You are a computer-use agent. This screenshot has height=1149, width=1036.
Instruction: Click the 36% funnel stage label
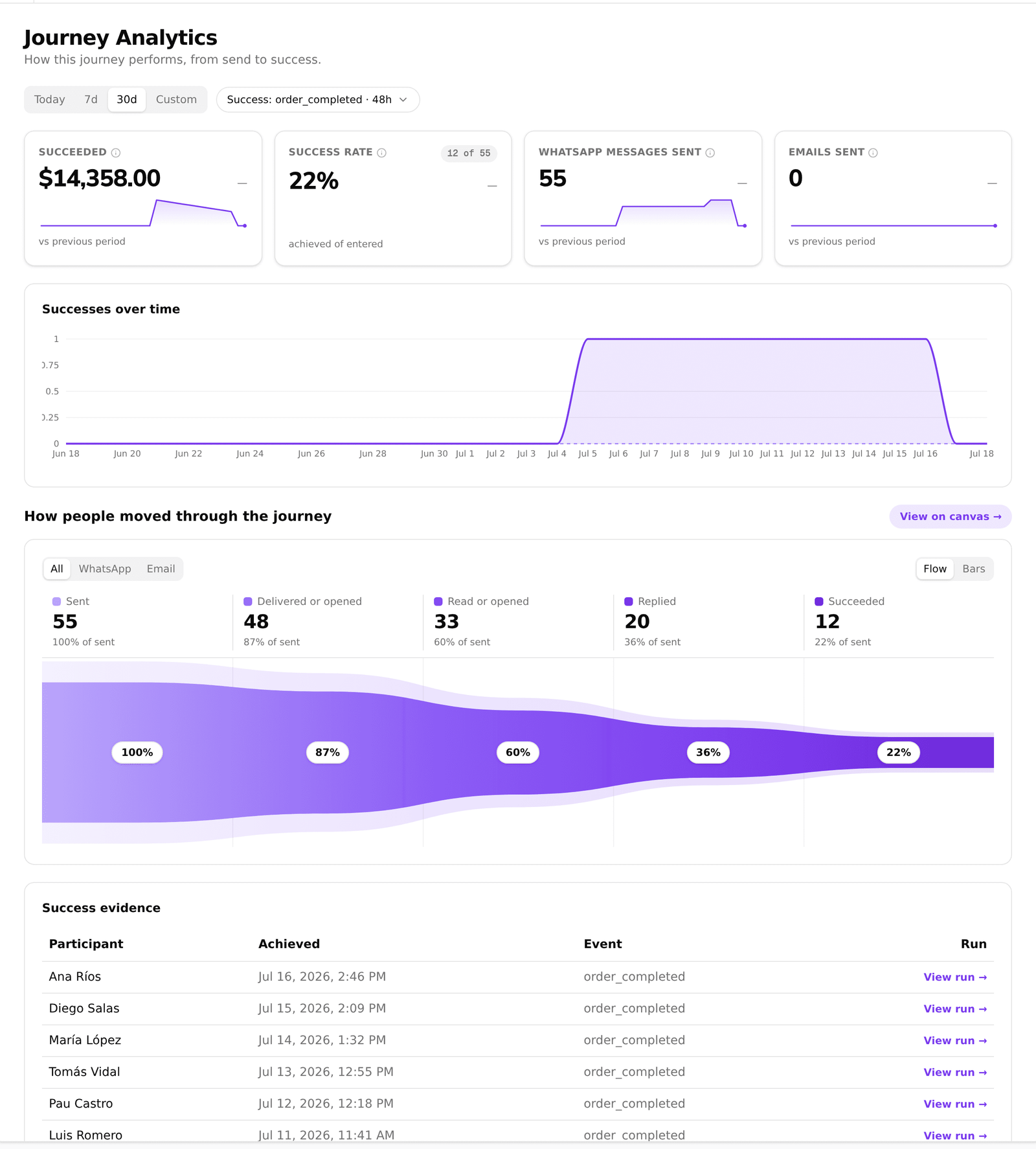708,753
